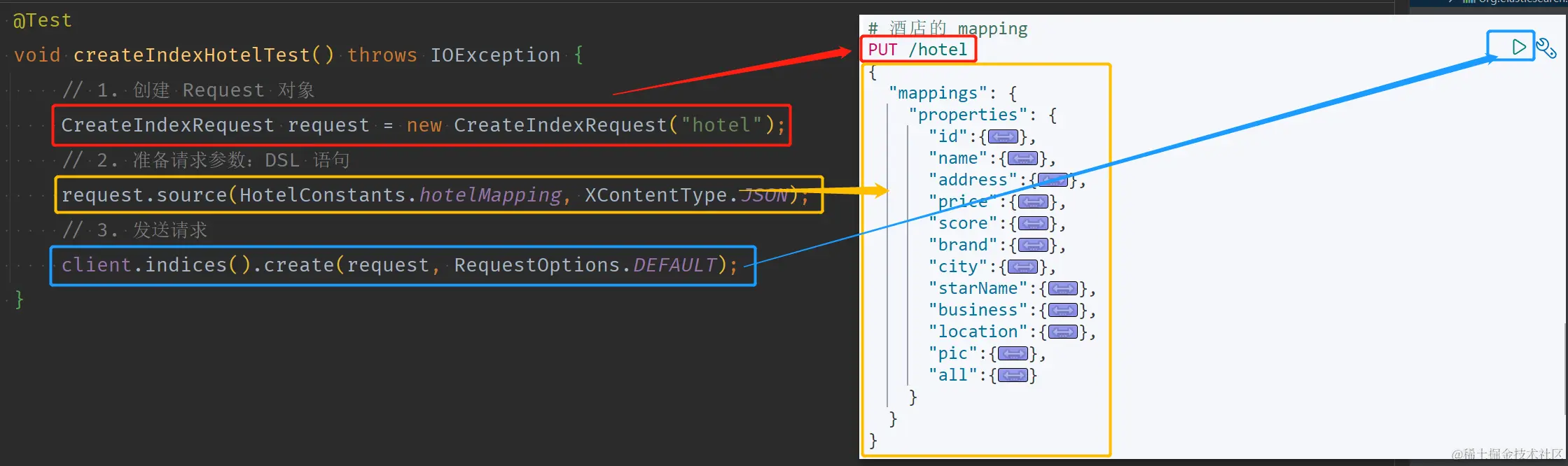Image resolution: width=1568 pixels, height=466 pixels.
Task: Click the comment "// 3. 发送请求"
Action: pos(134,230)
